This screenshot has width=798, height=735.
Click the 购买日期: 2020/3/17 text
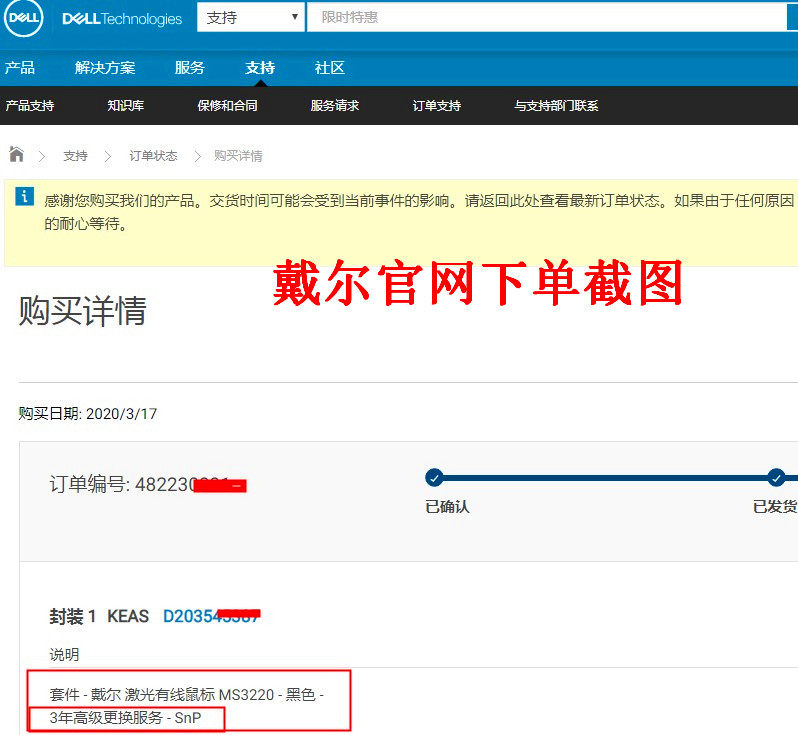click(88, 413)
